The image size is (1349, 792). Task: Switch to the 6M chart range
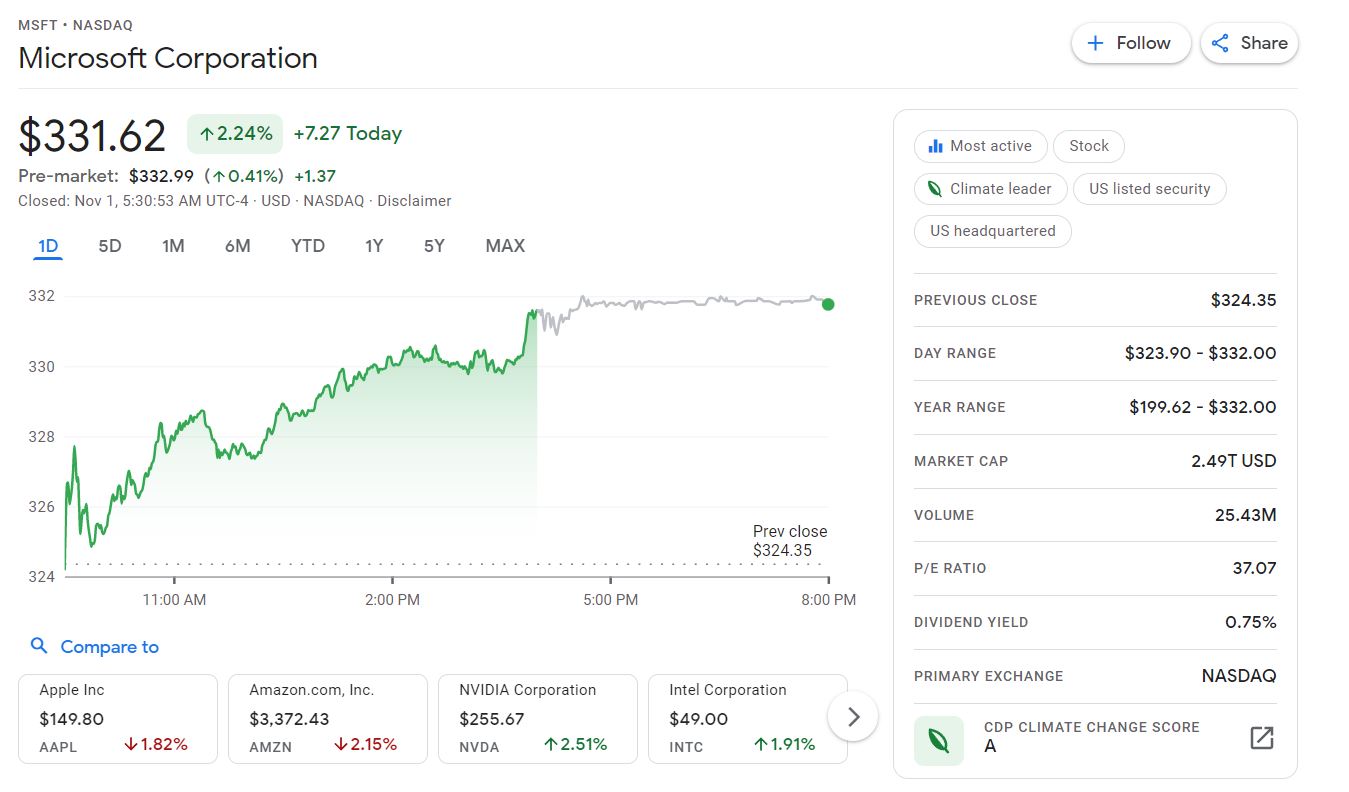click(237, 246)
